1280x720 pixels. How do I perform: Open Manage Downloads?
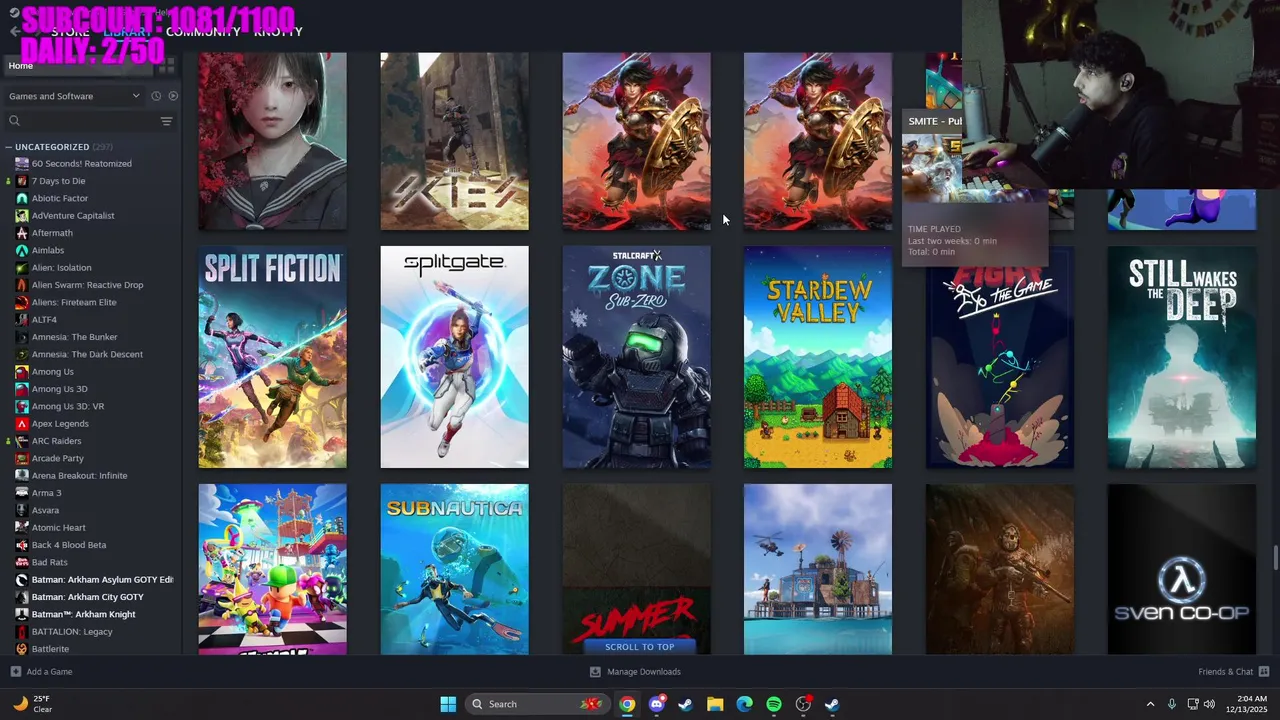[644, 672]
